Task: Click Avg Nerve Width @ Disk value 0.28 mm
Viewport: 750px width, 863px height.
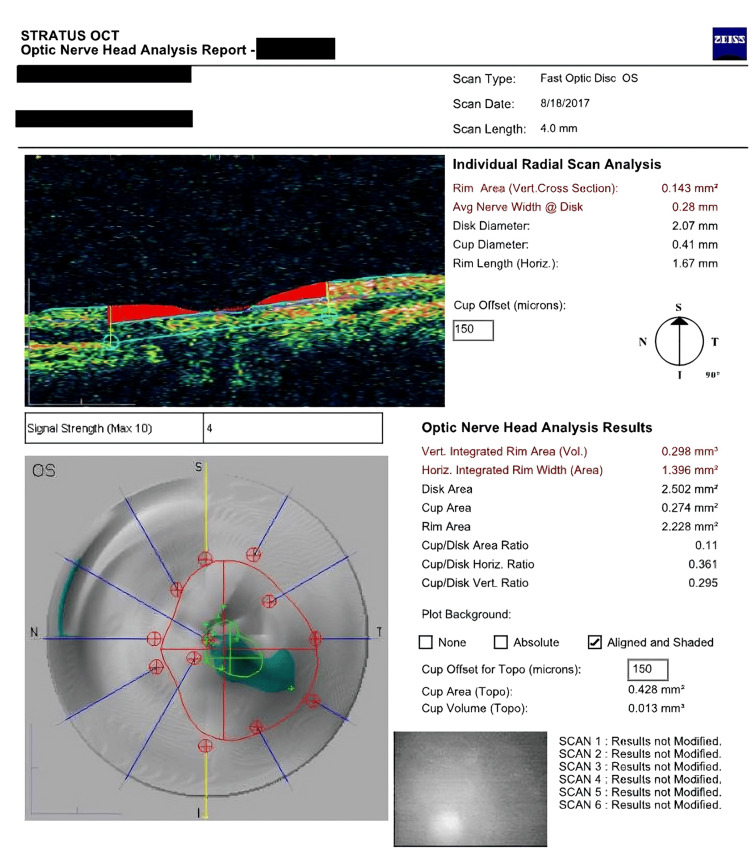Action: click(x=694, y=207)
